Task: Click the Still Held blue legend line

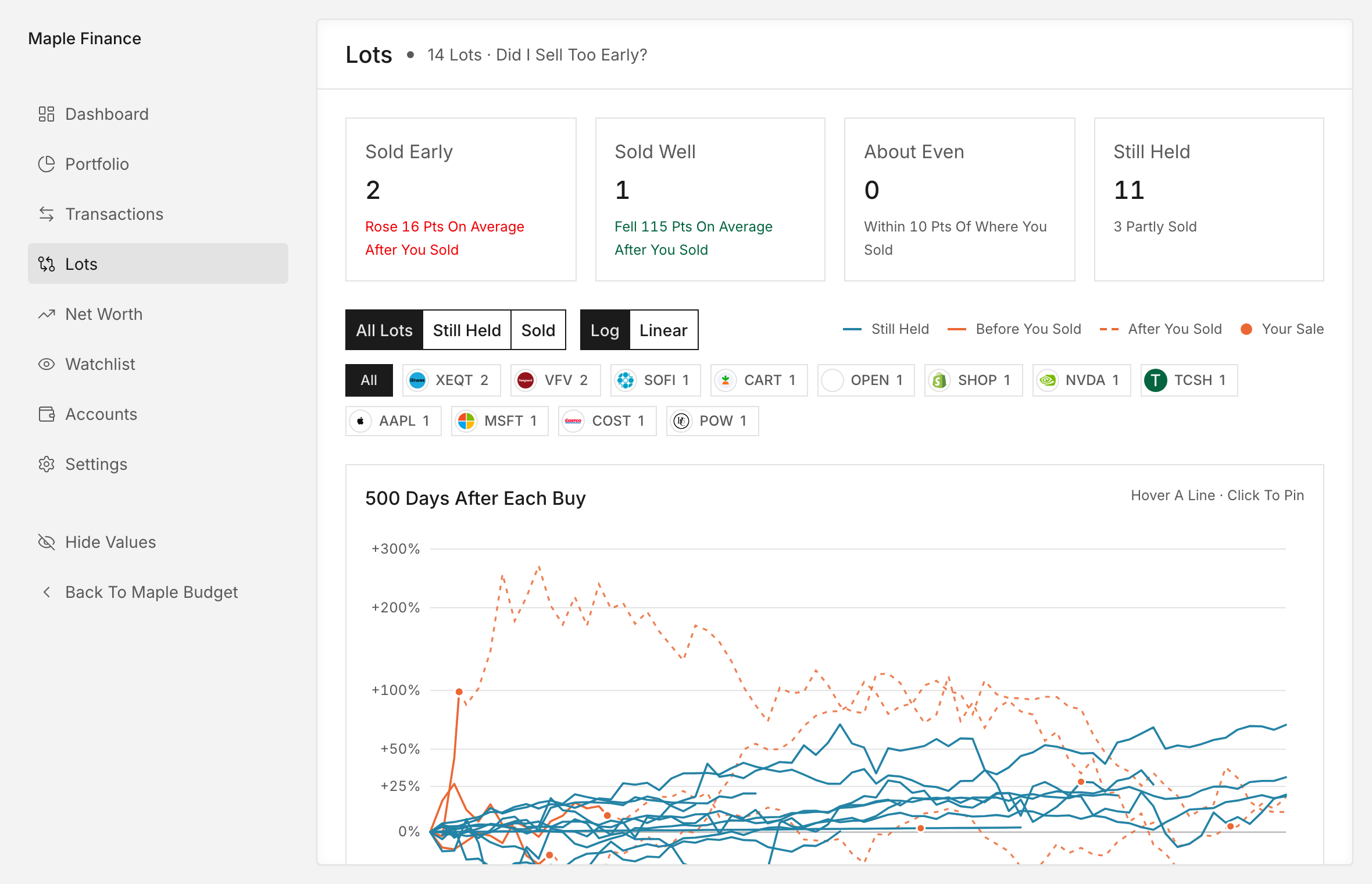Action: tap(852, 329)
